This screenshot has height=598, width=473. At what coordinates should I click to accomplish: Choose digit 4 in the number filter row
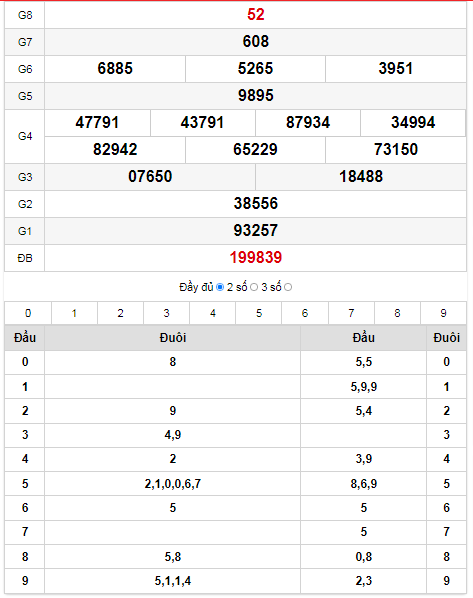tap(213, 313)
